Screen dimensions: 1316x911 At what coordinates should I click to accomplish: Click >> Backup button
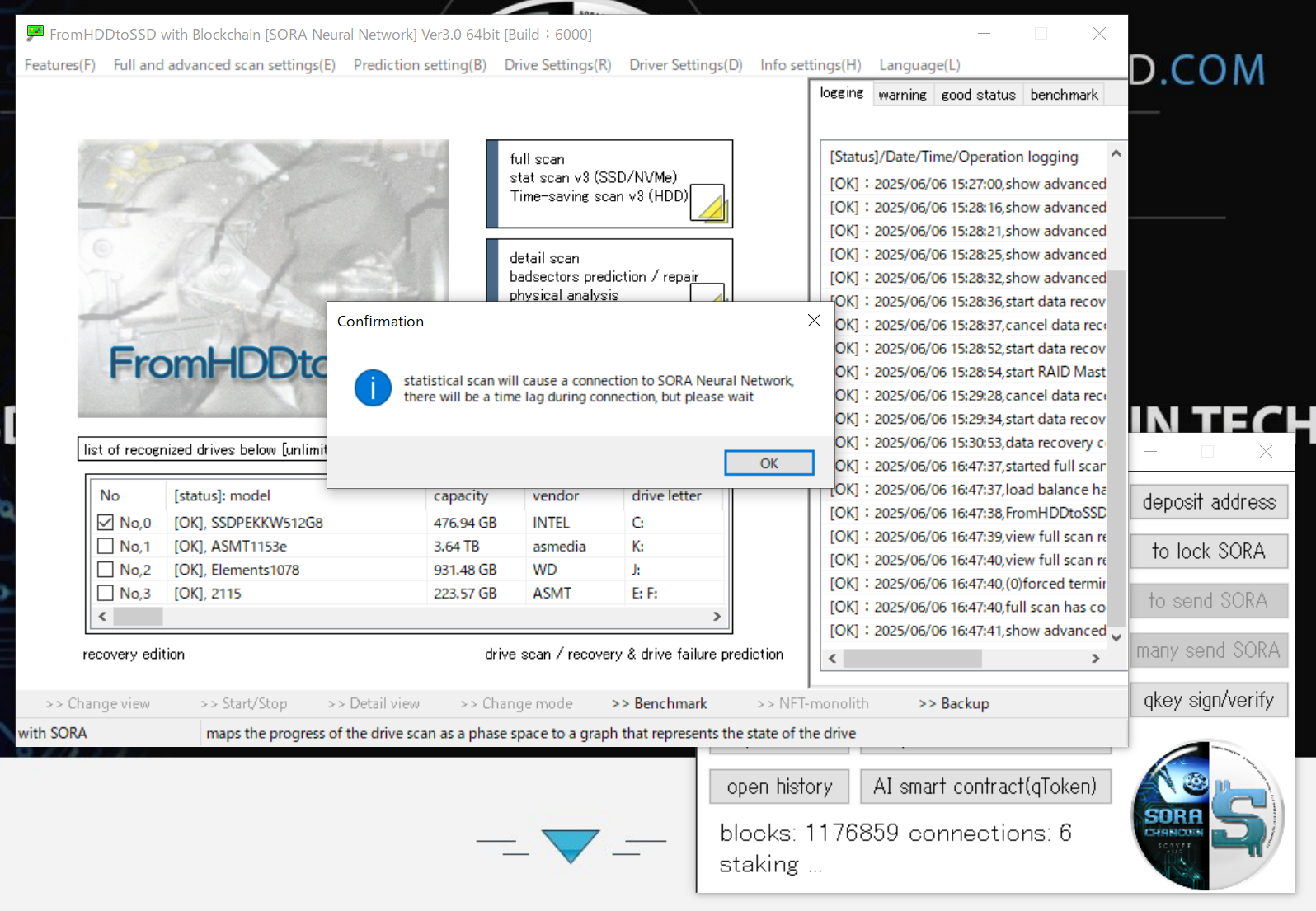point(954,703)
